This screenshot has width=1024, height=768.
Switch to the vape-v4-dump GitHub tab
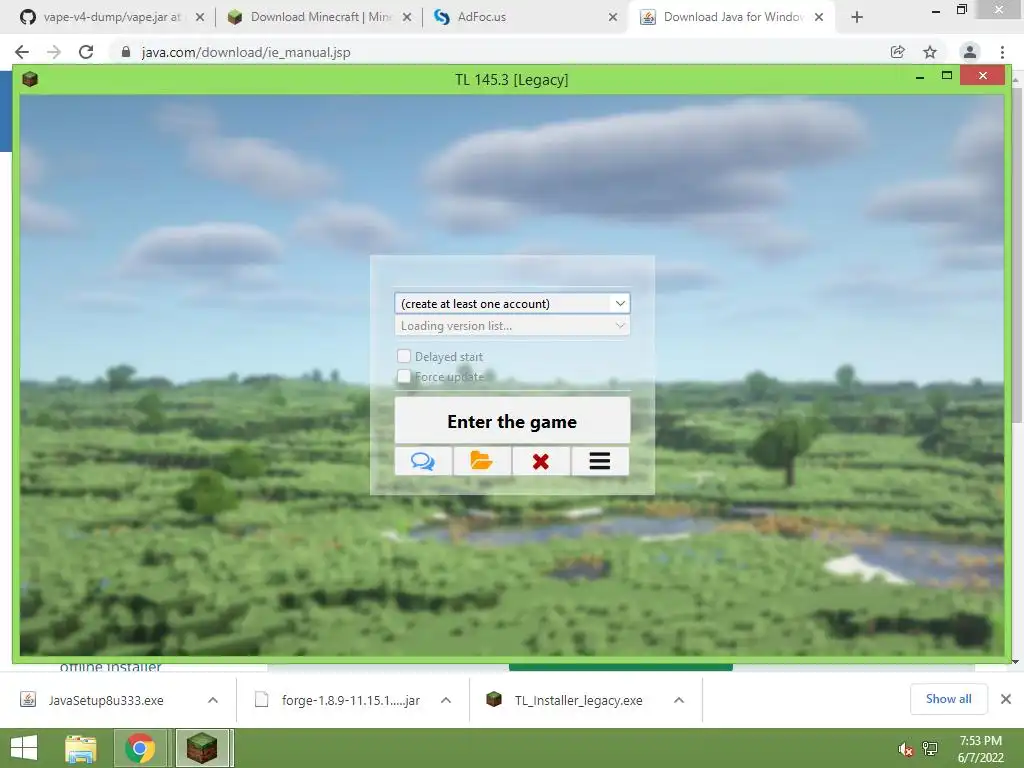[x=111, y=17]
